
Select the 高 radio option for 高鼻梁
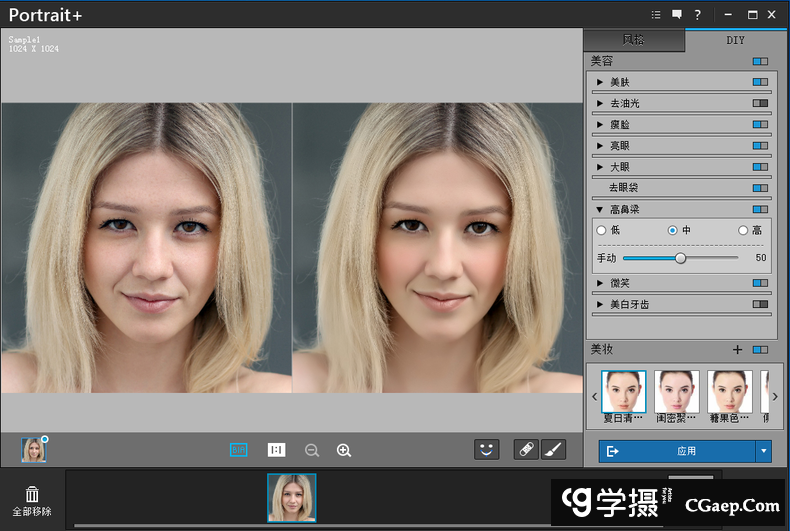coord(743,230)
